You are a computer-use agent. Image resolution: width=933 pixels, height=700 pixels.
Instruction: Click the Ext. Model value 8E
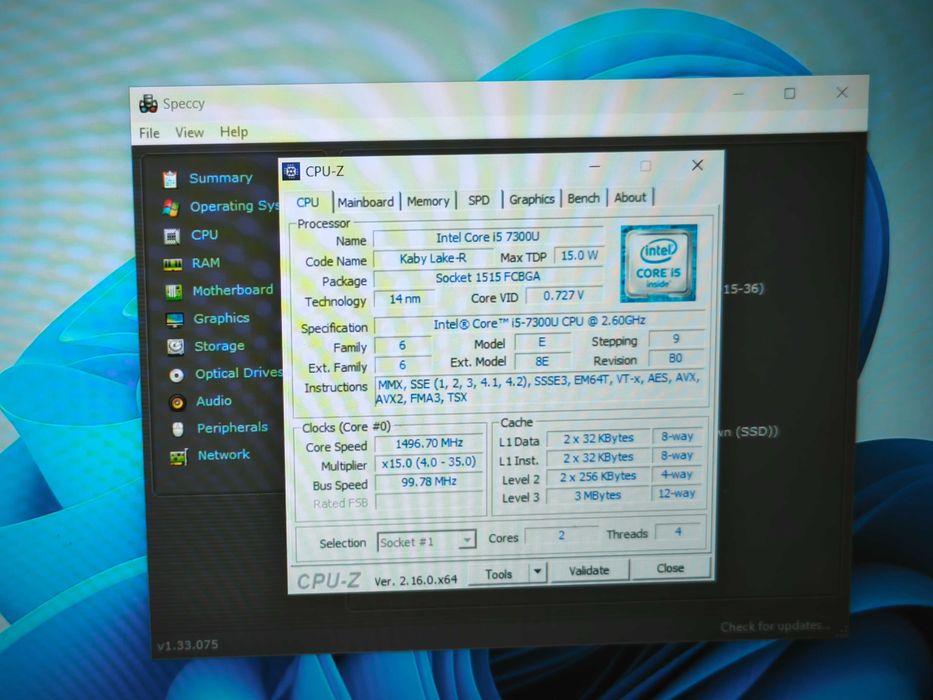[541, 361]
